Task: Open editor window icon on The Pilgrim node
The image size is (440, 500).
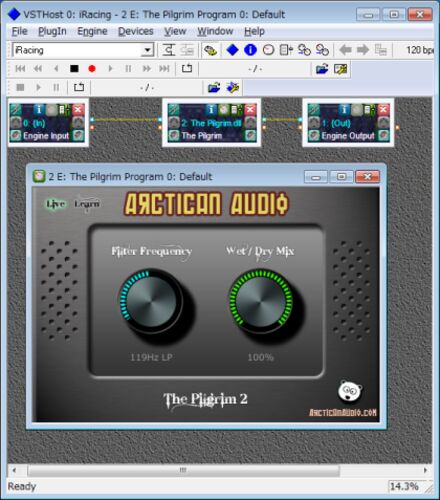Action: [x=224, y=109]
